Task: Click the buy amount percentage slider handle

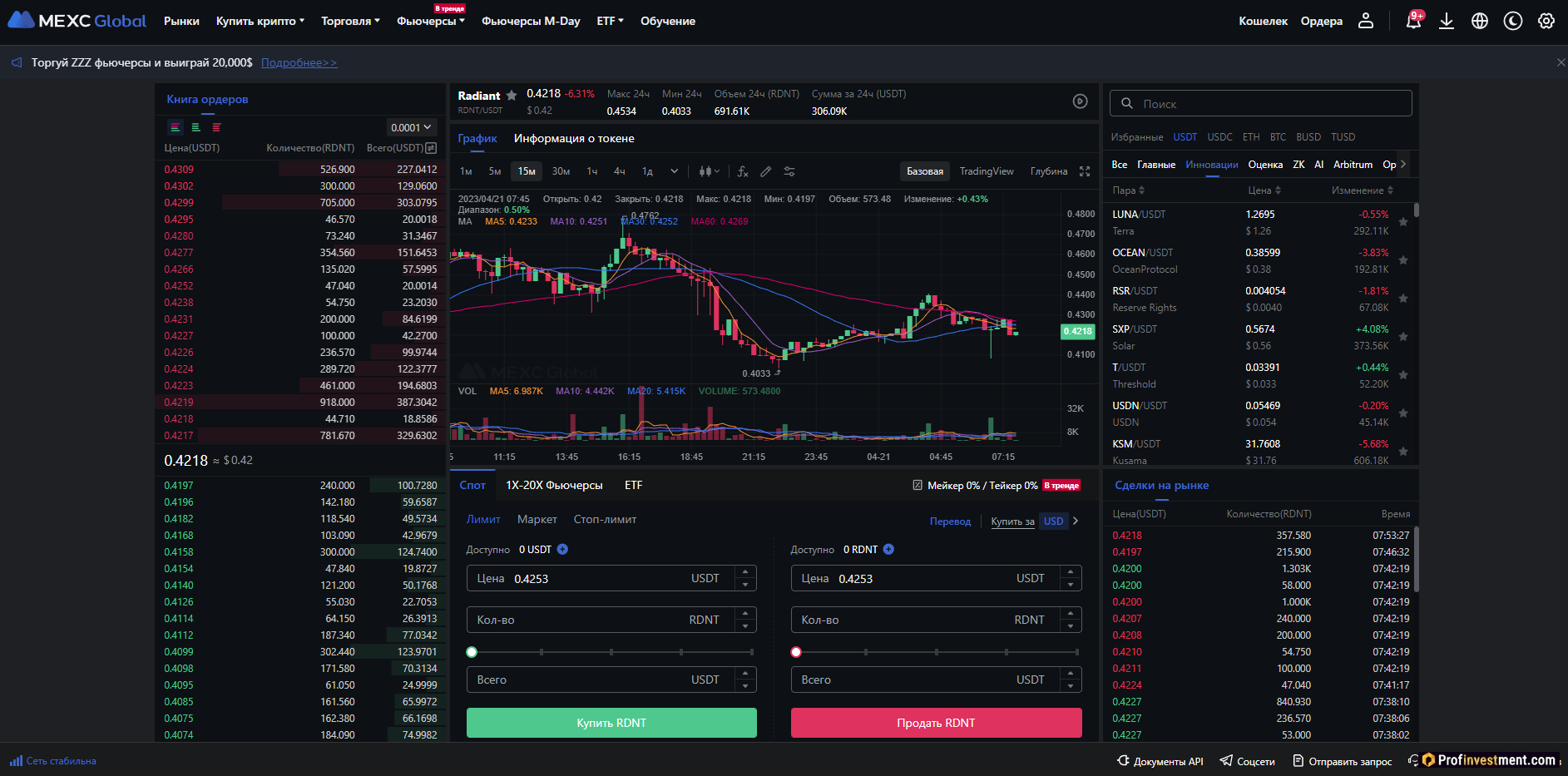Action: pyautogui.click(x=472, y=652)
